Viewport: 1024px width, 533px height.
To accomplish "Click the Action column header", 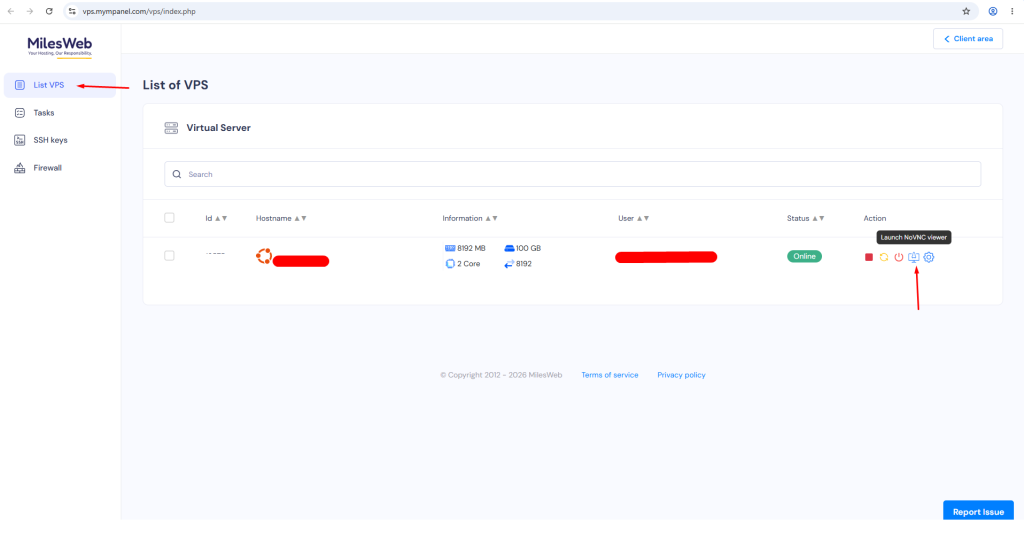I will coord(874,218).
